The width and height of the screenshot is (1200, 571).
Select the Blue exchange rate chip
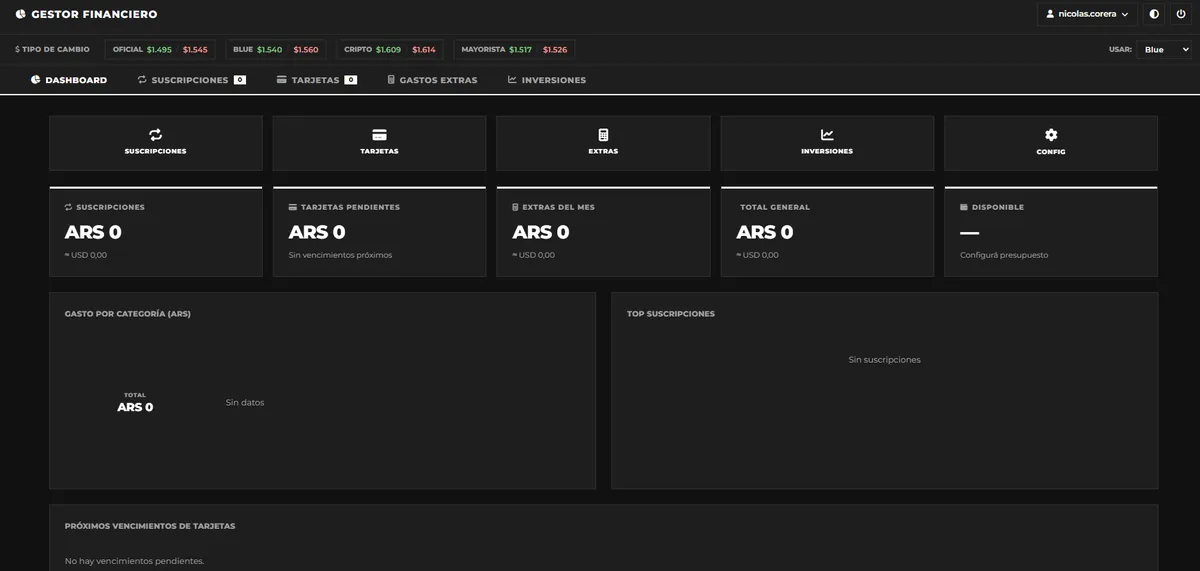click(276, 49)
